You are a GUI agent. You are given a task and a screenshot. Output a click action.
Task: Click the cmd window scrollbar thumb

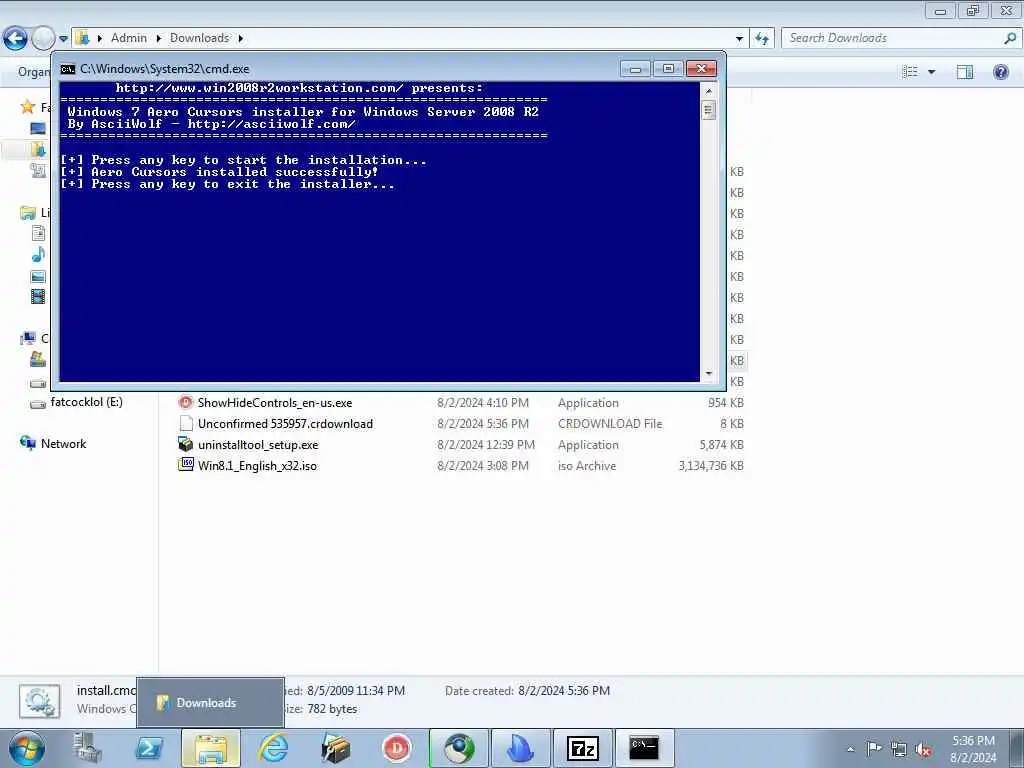pos(709,110)
